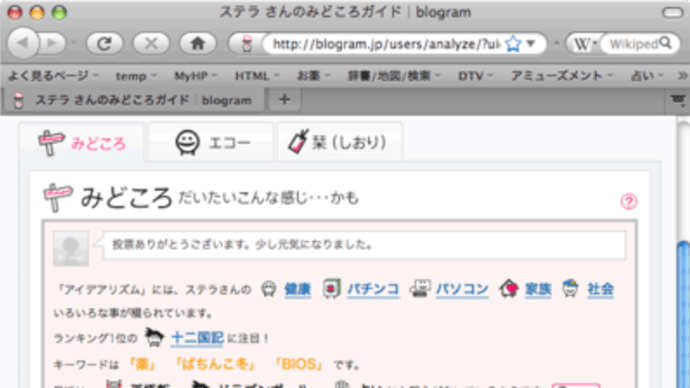Open the URL history dropdown arrow

[x=531, y=43]
